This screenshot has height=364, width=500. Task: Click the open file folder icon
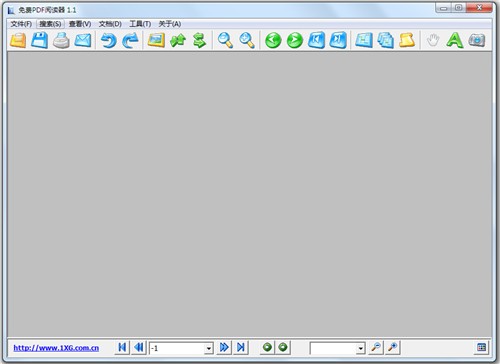pyautogui.click(x=18, y=40)
